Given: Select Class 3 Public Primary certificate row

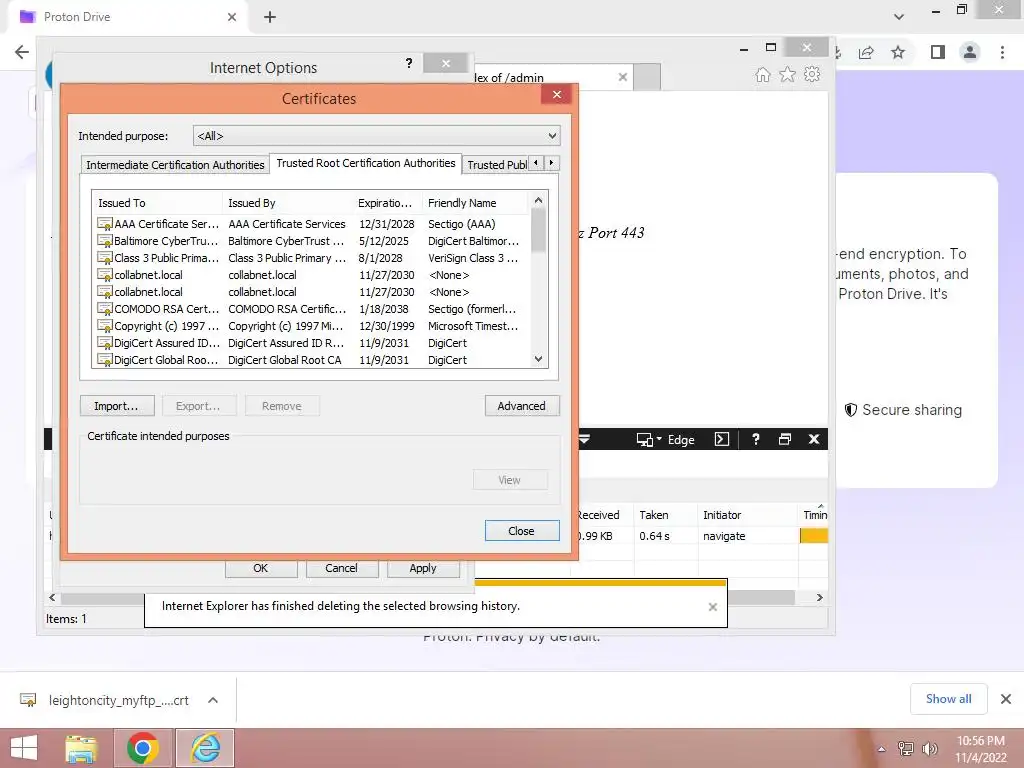Looking at the screenshot, I should [312, 258].
